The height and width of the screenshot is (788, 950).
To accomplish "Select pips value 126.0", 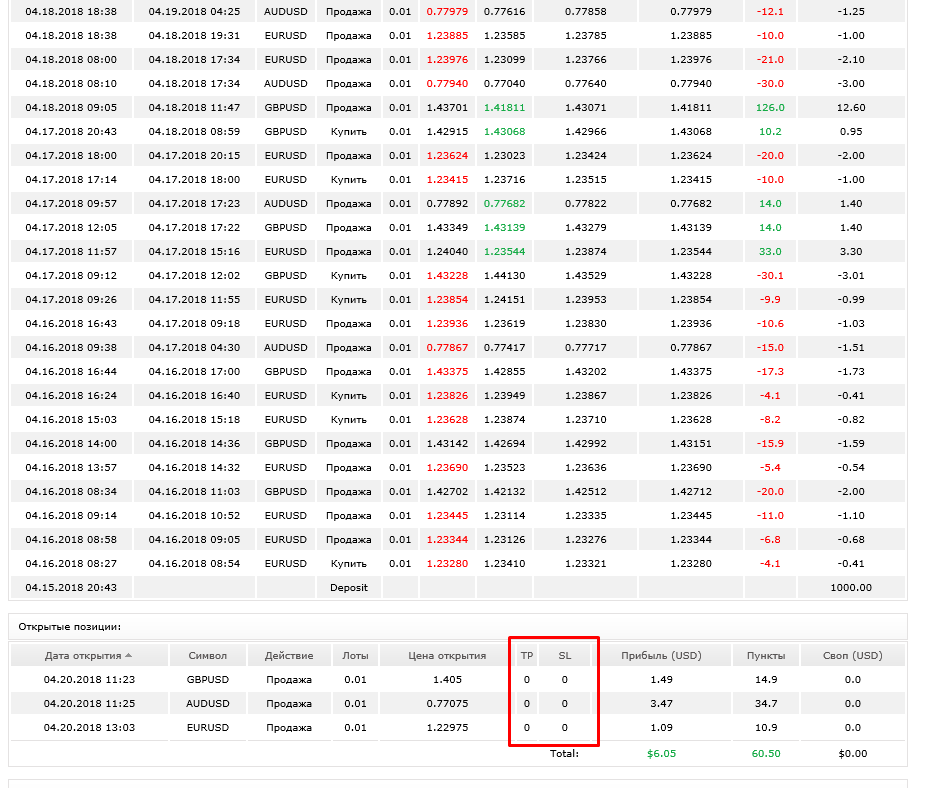I will click(x=770, y=107).
